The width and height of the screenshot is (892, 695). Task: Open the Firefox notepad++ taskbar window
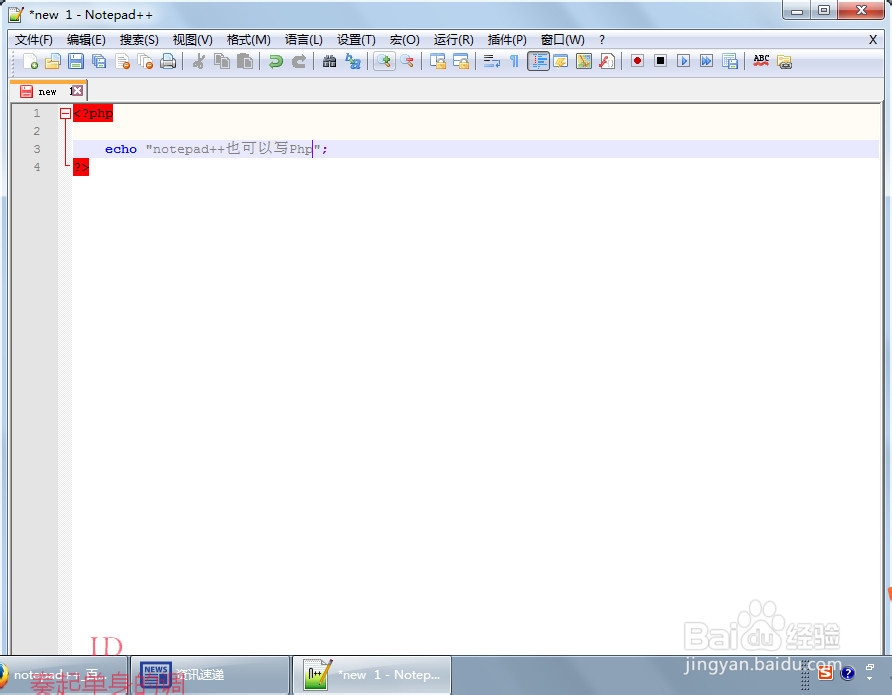tap(63, 675)
